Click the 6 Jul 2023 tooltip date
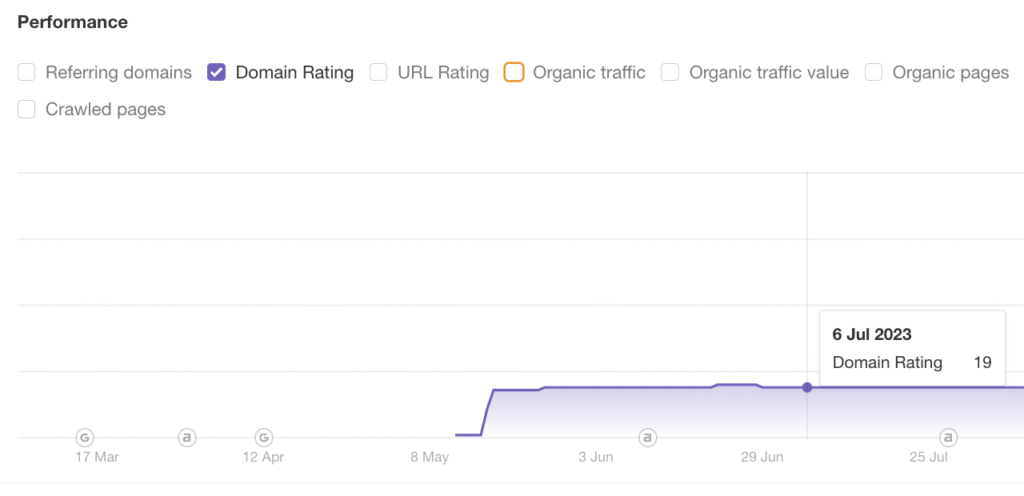This screenshot has width=1024, height=496. (872, 335)
